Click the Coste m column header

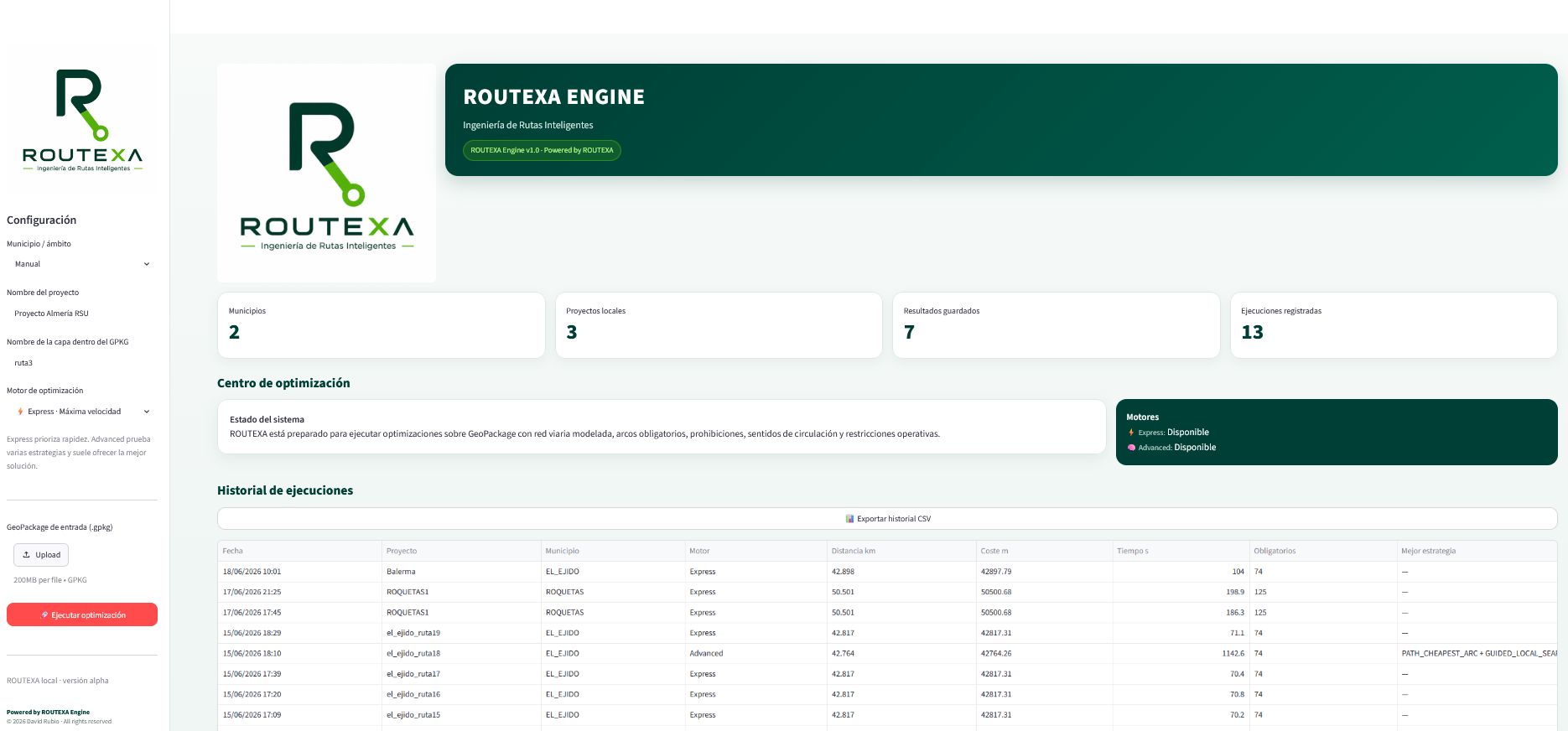click(x=1044, y=551)
